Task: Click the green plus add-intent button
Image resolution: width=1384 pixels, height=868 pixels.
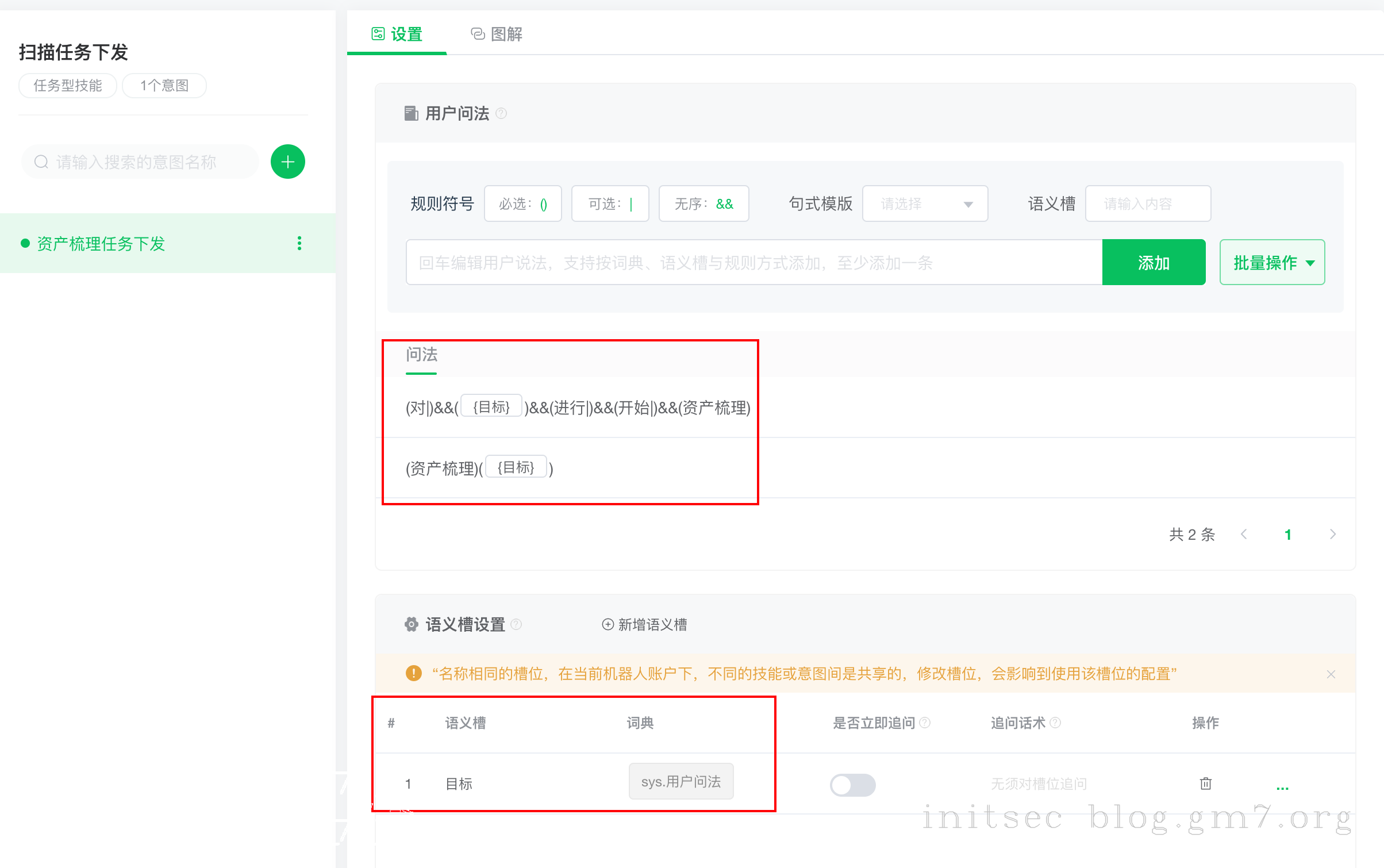Action: tap(287, 162)
